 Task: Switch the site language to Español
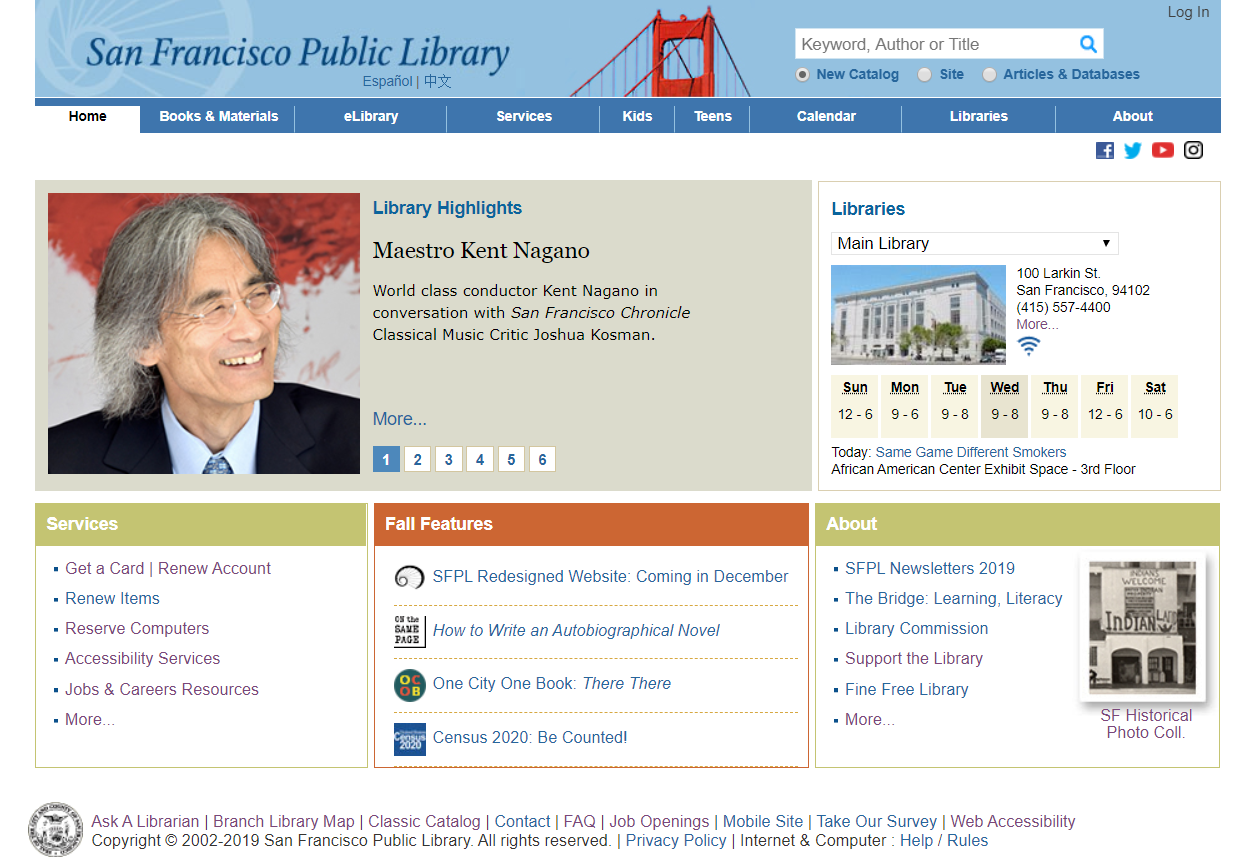click(x=387, y=81)
